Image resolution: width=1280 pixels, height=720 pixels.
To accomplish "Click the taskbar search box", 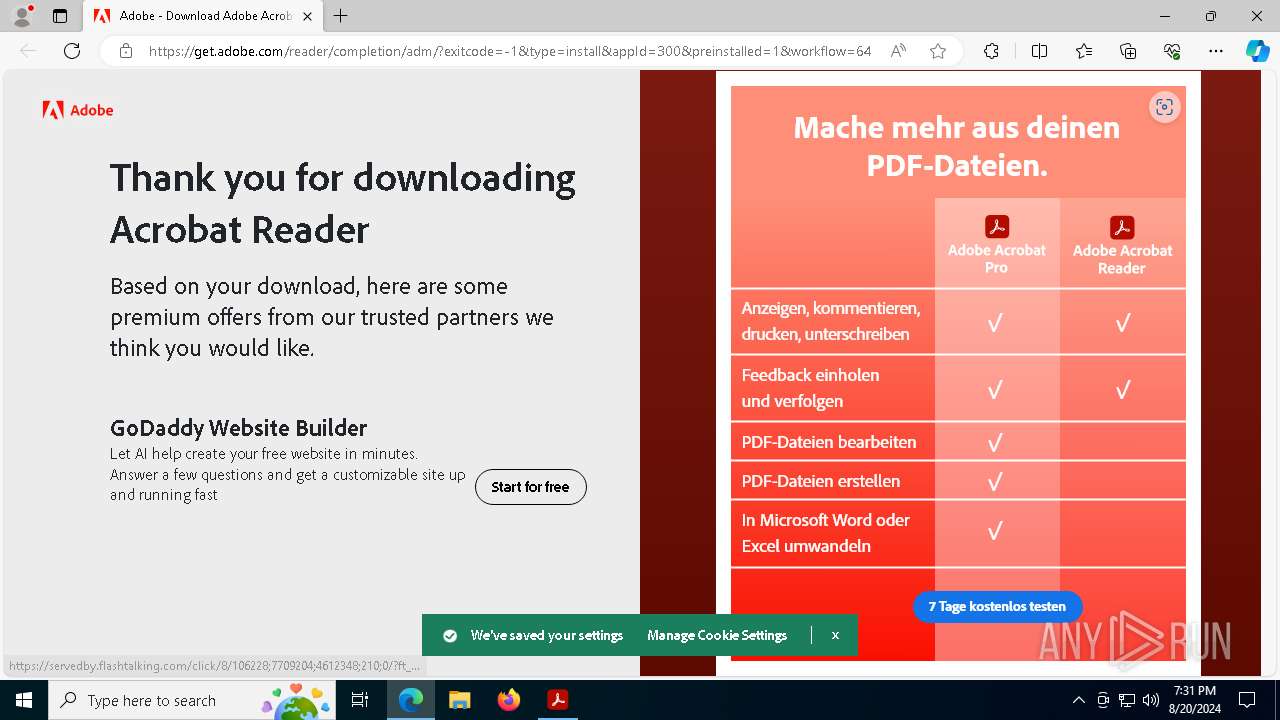I will coord(192,700).
